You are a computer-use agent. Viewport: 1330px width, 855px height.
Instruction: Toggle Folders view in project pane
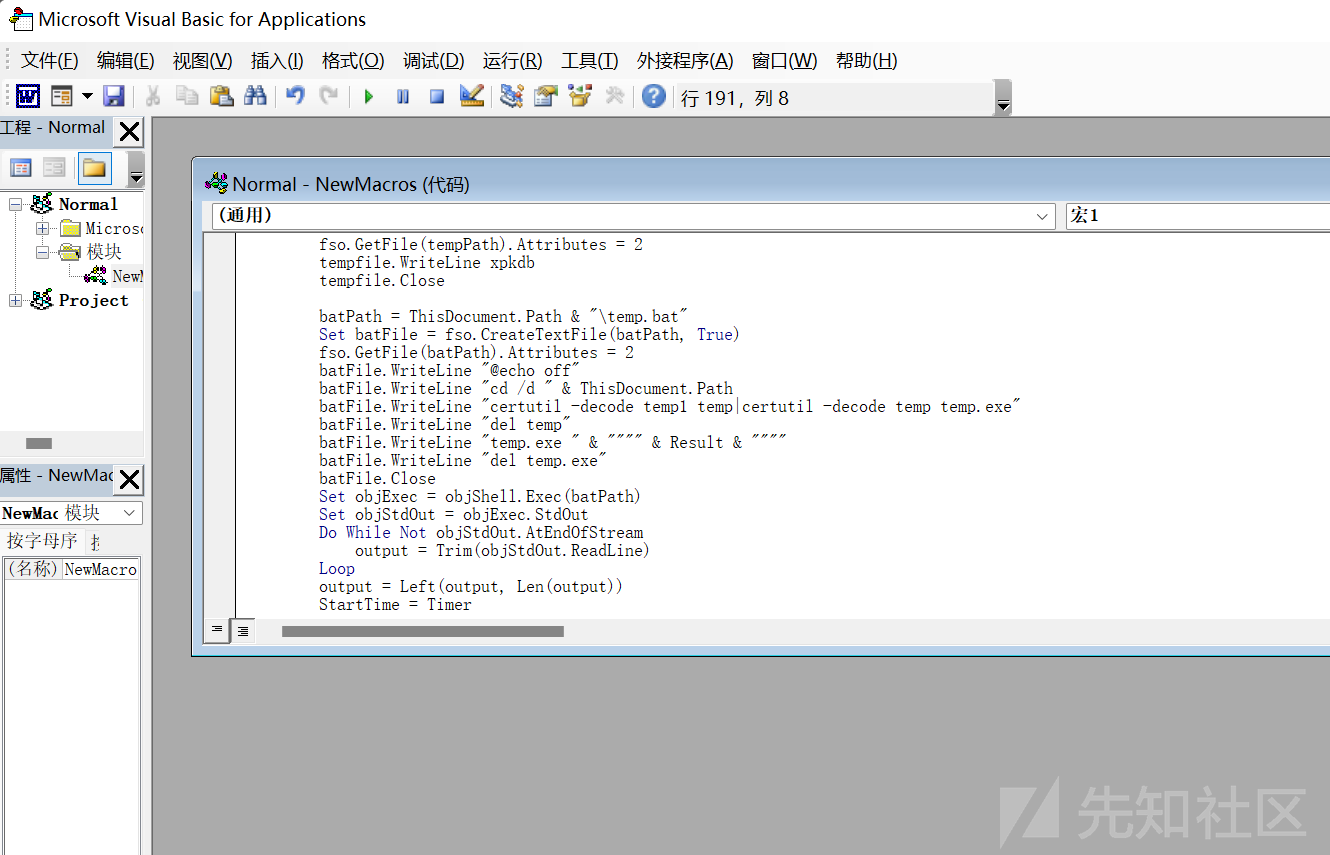click(x=95, y=168)
